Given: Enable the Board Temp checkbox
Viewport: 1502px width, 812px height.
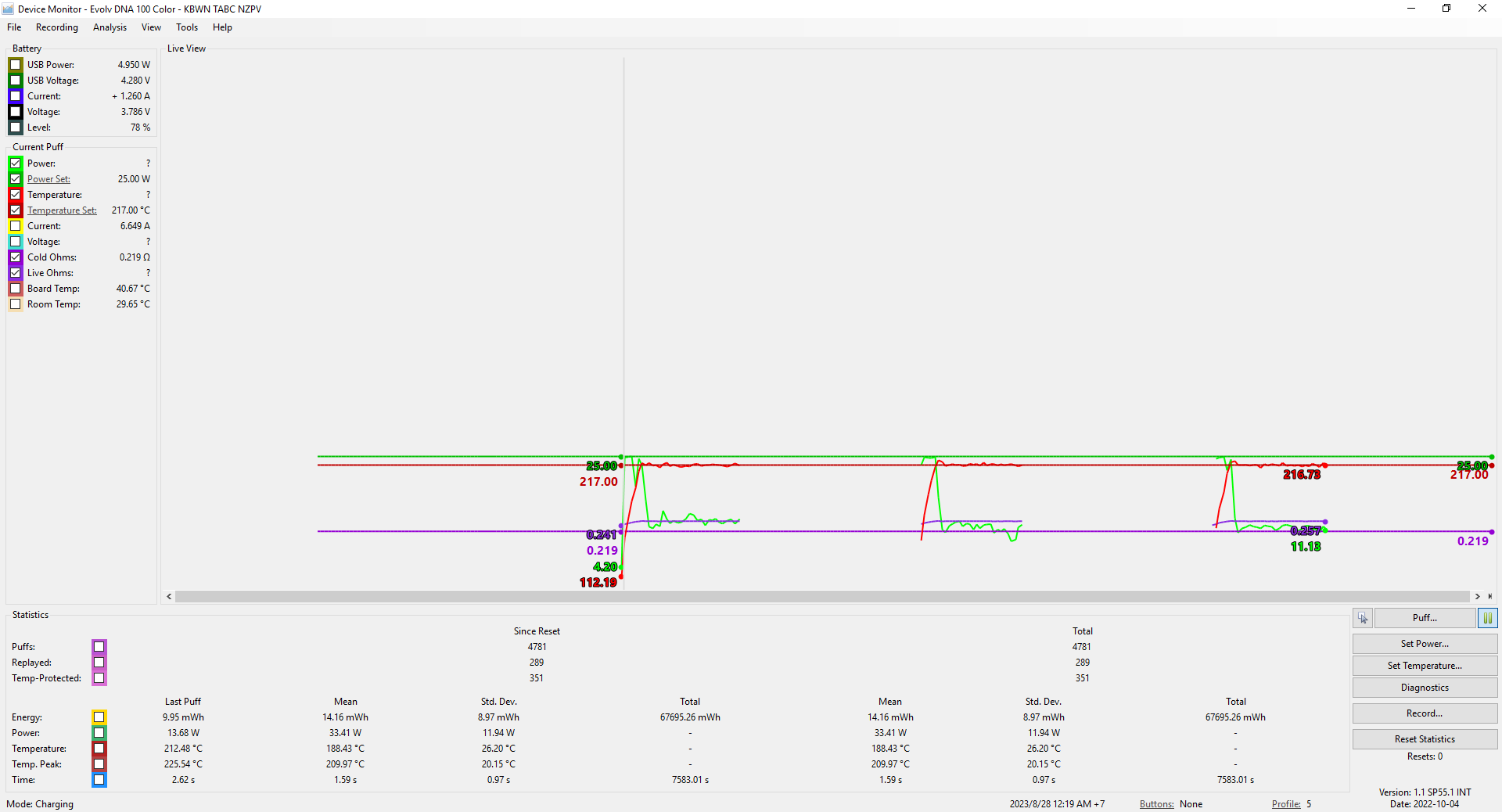Looking at the screenshot, I should 16,289.
